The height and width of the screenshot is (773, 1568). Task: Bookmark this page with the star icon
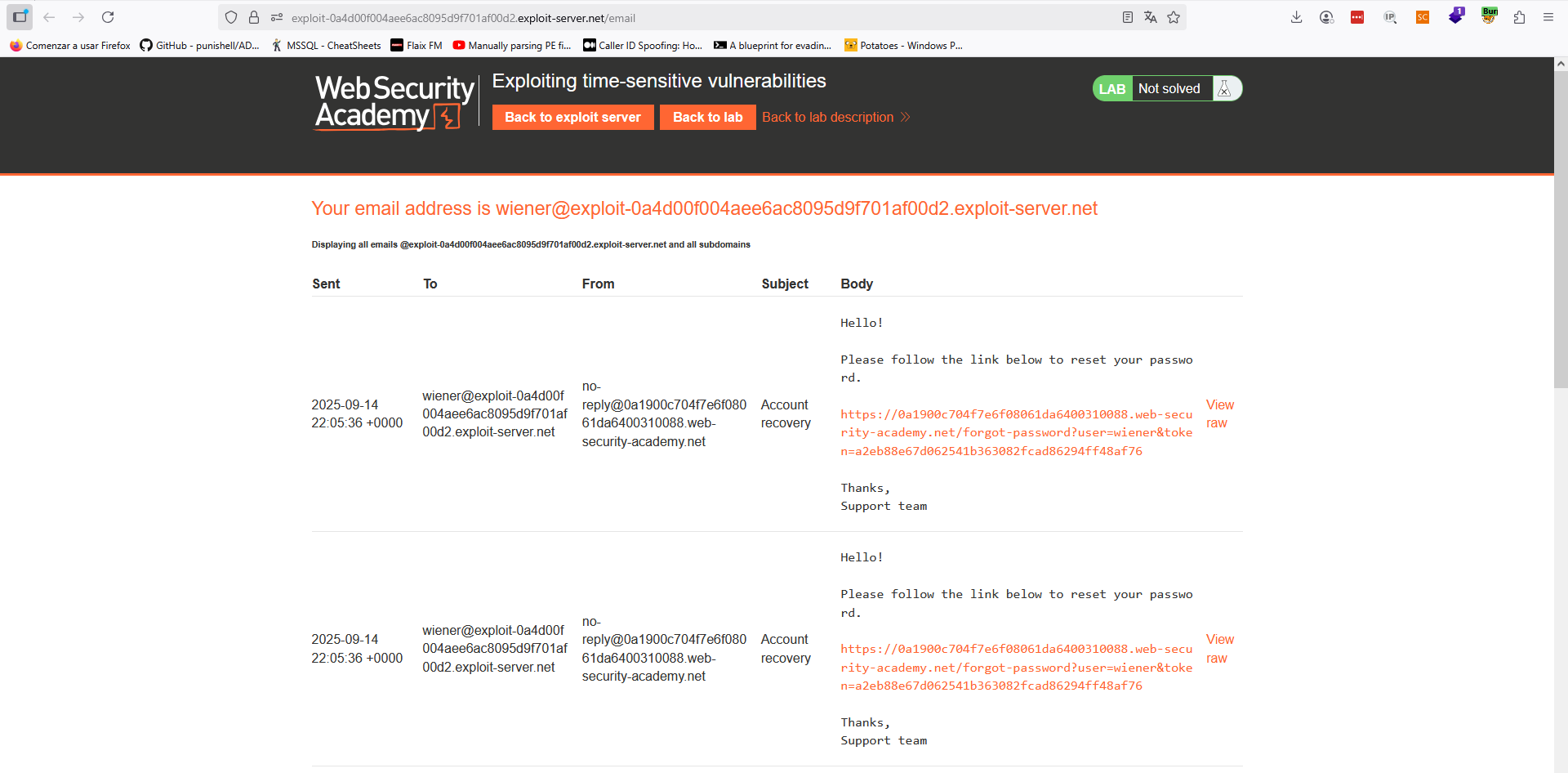(1174, 17)
